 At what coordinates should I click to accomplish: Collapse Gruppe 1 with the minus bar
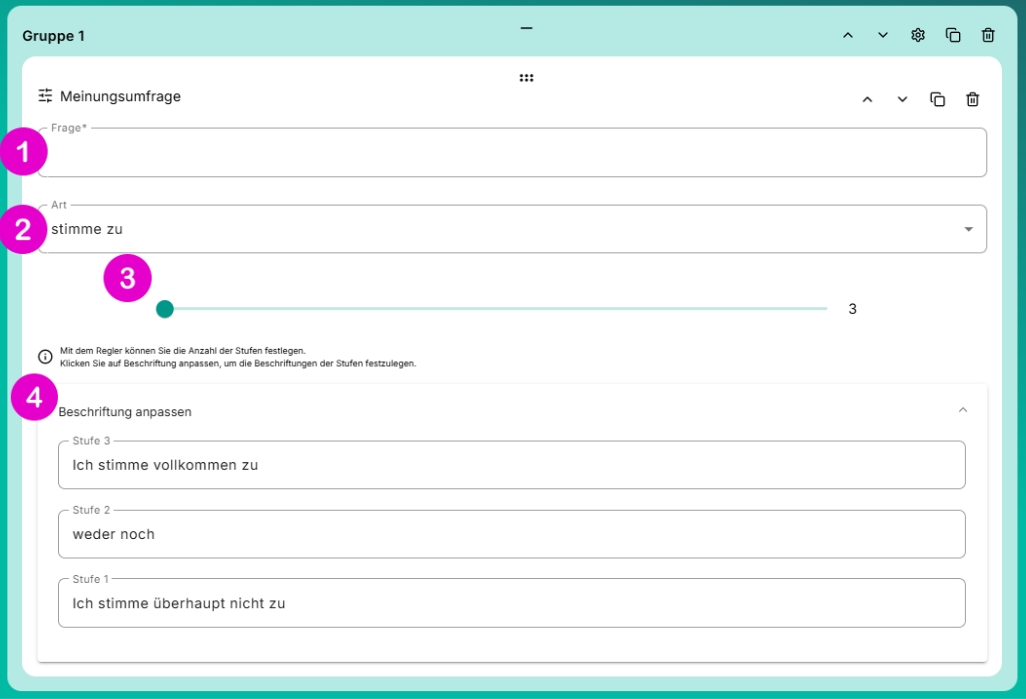(x=526, y=28)
